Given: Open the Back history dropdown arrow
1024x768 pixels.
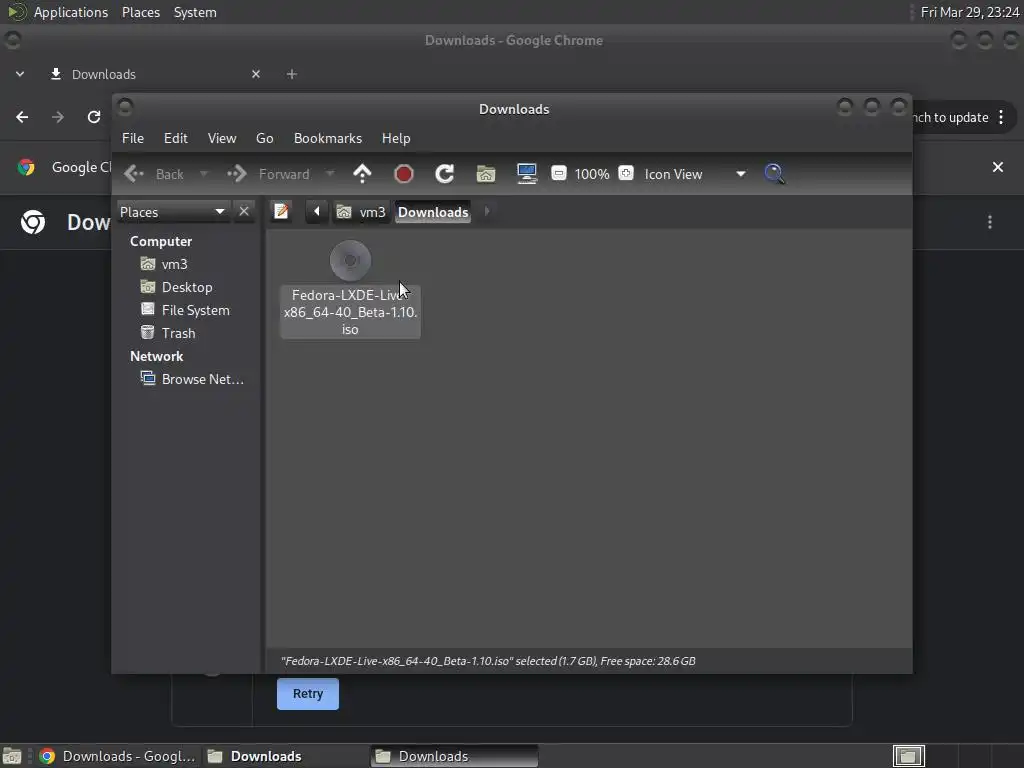Looking at the screenshot, I should click(x=204, y=174).
